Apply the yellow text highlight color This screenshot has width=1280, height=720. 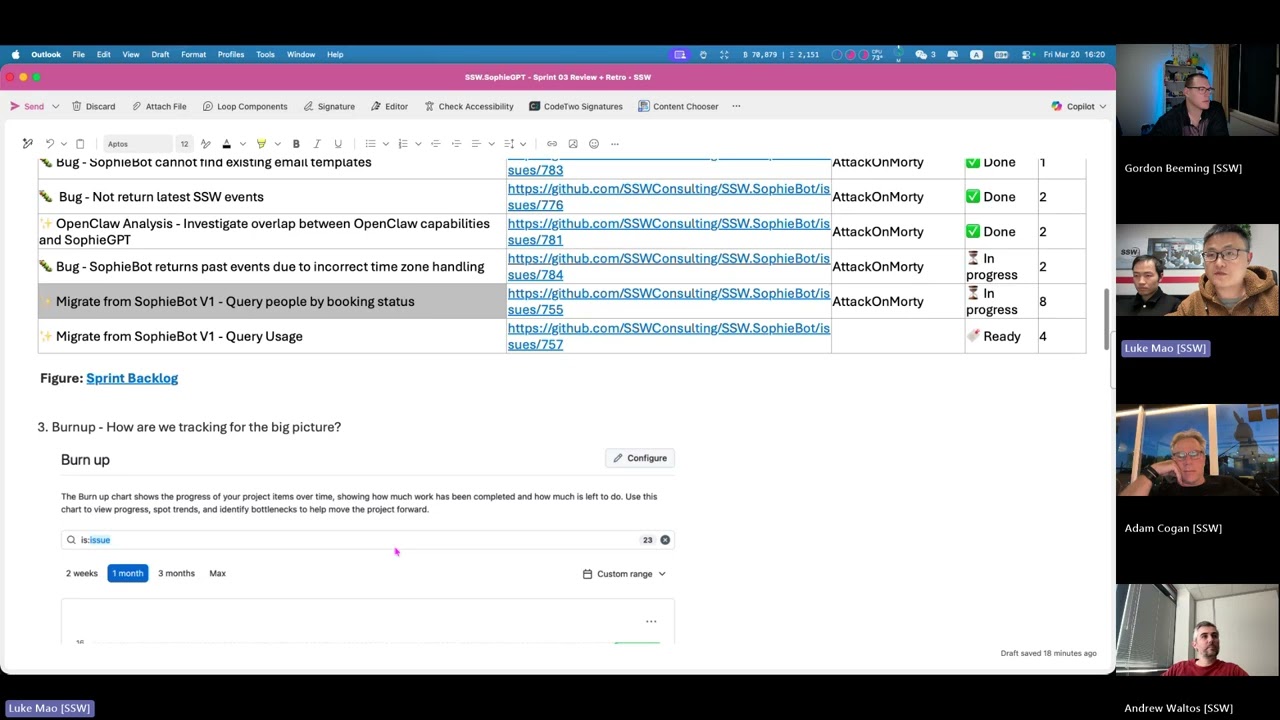pyautogui.click(x=261, y=144)
